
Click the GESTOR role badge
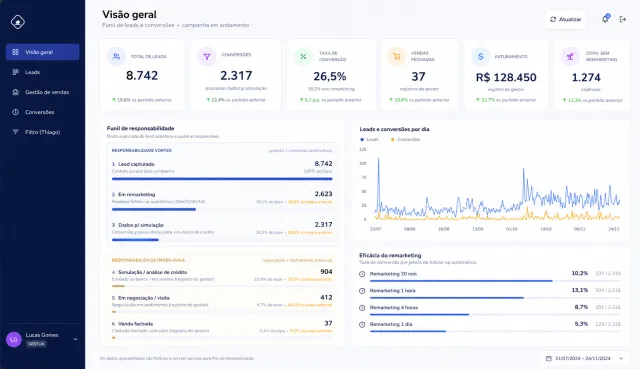click(36, 344)
